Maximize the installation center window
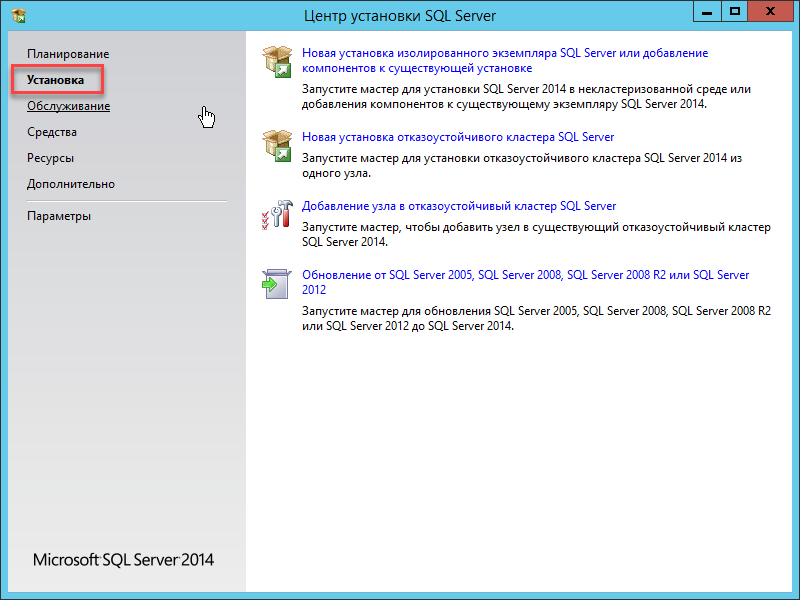This screenshot has width=800, height=600. (x=735, y=12)
